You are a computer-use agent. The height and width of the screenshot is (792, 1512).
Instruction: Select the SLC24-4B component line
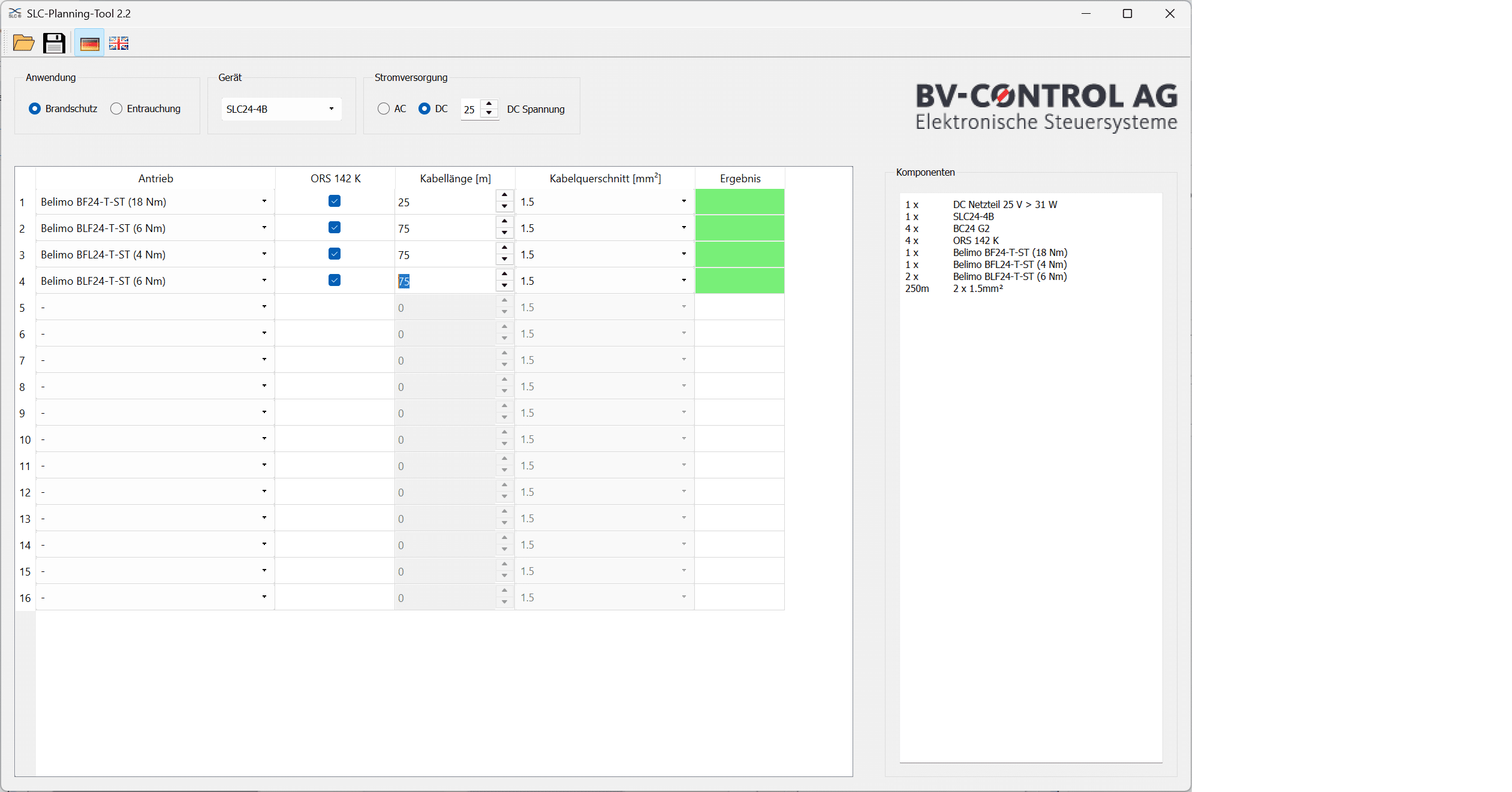click(949, 216)
